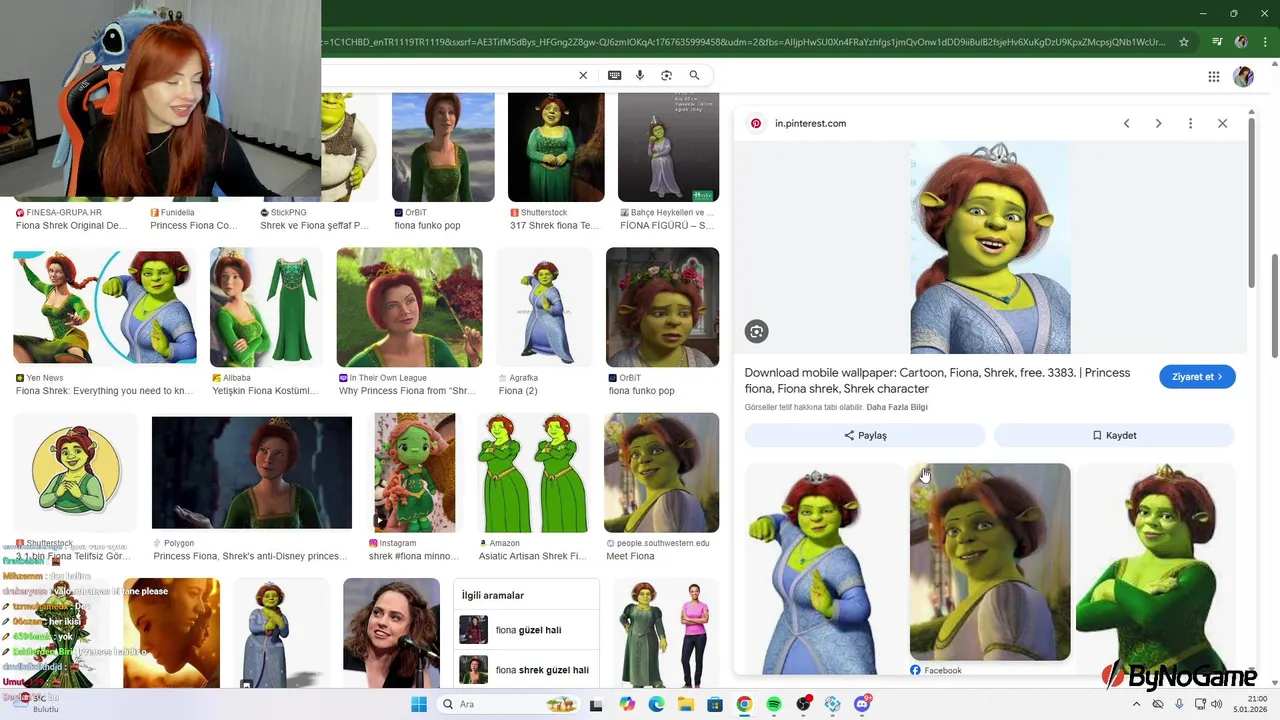
Task: Open the Yen News Fiona thumbnail
Action: 105,306
